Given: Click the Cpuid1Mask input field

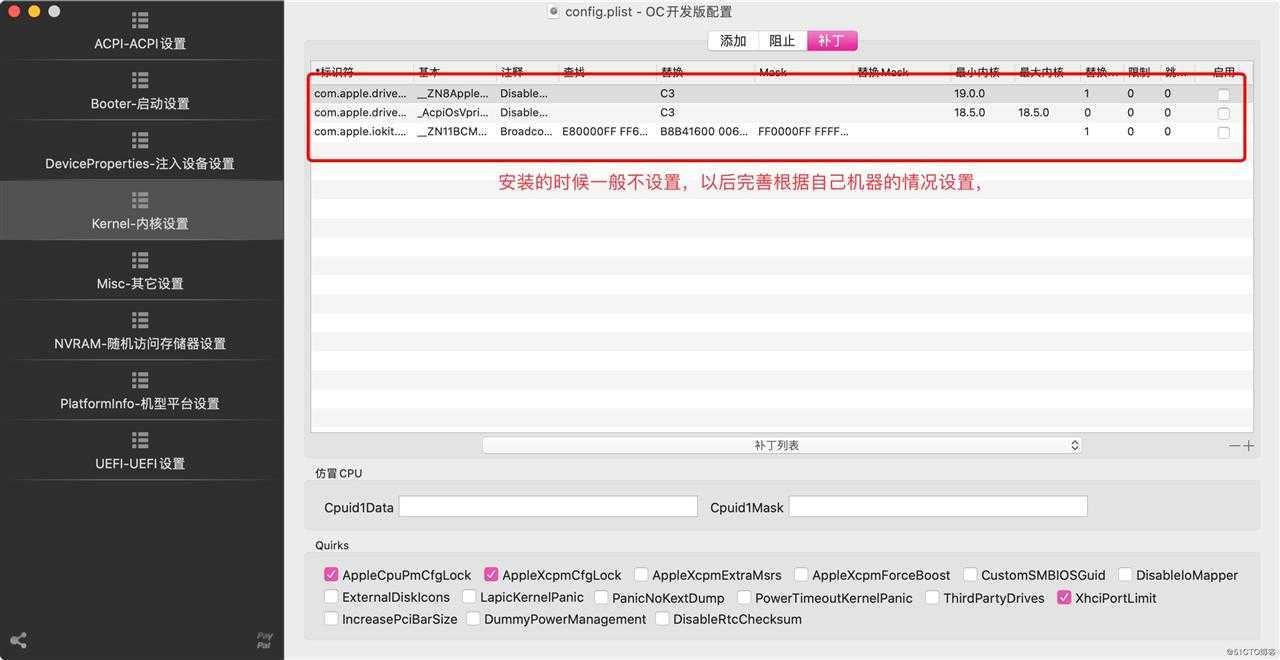Looking at the screenshot, I should coord(938,507).
